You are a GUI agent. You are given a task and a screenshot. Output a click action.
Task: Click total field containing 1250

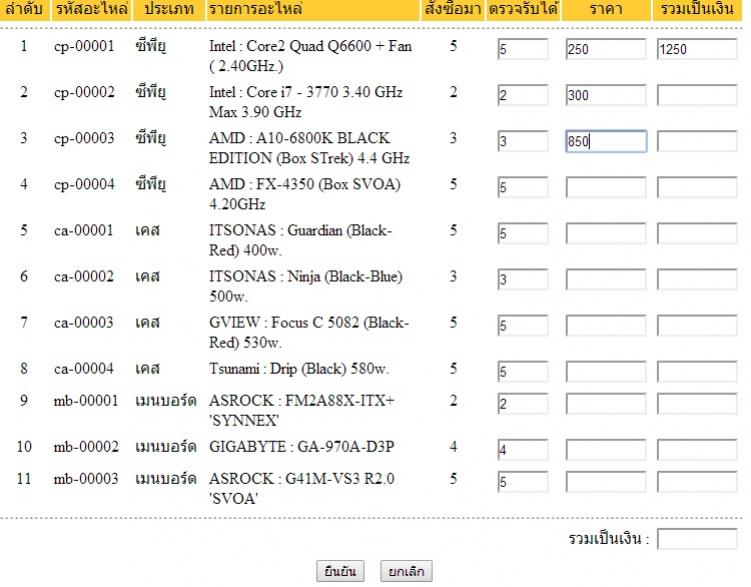click(x=697, y=49)
